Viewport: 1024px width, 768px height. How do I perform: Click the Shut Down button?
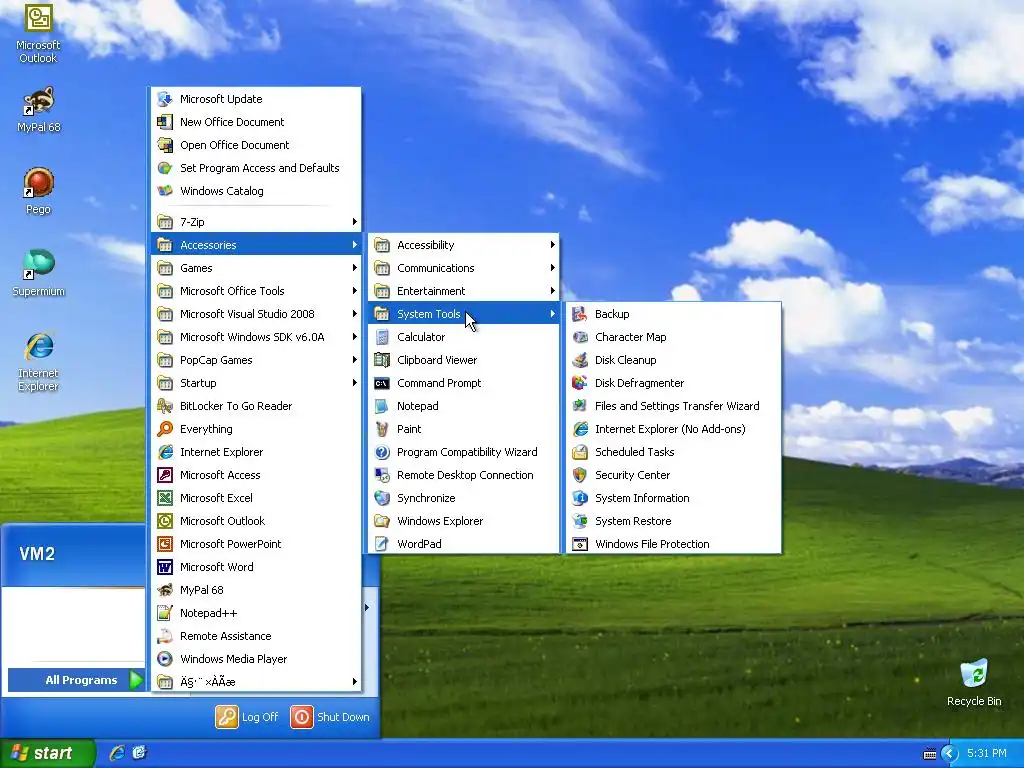click(x=330, y=717)
